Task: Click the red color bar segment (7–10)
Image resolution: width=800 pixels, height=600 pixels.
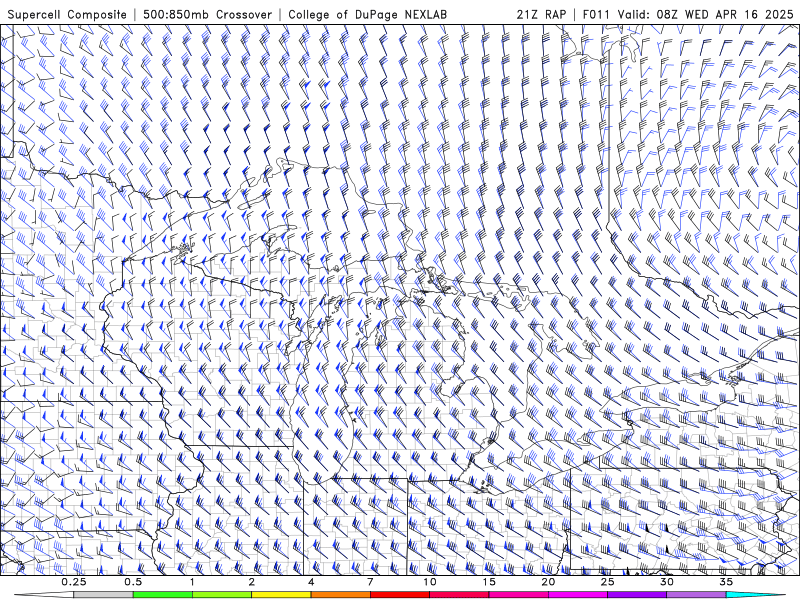Action: [399, 595]
